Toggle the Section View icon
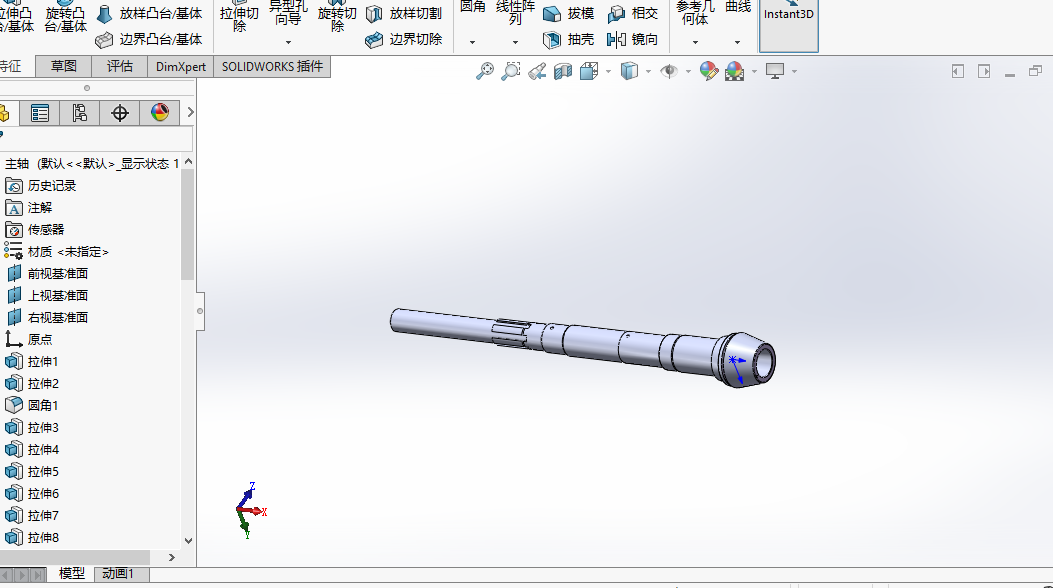The image size is (1053, 588). (563, 71)
